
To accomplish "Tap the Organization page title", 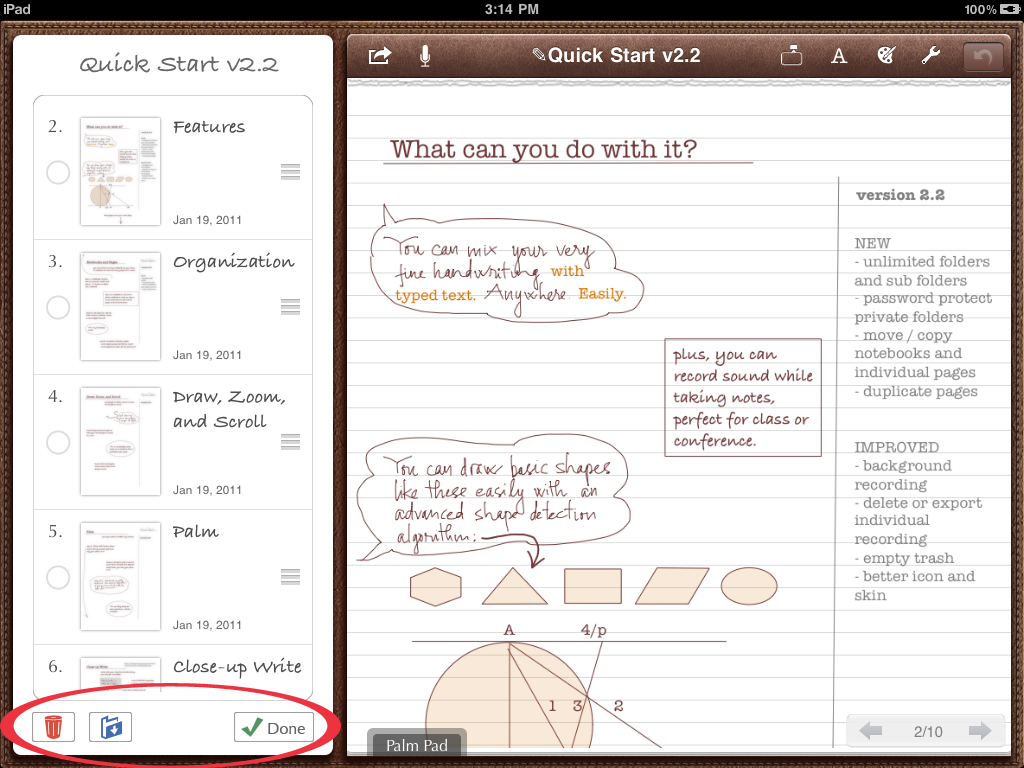I will click(234, 263).
